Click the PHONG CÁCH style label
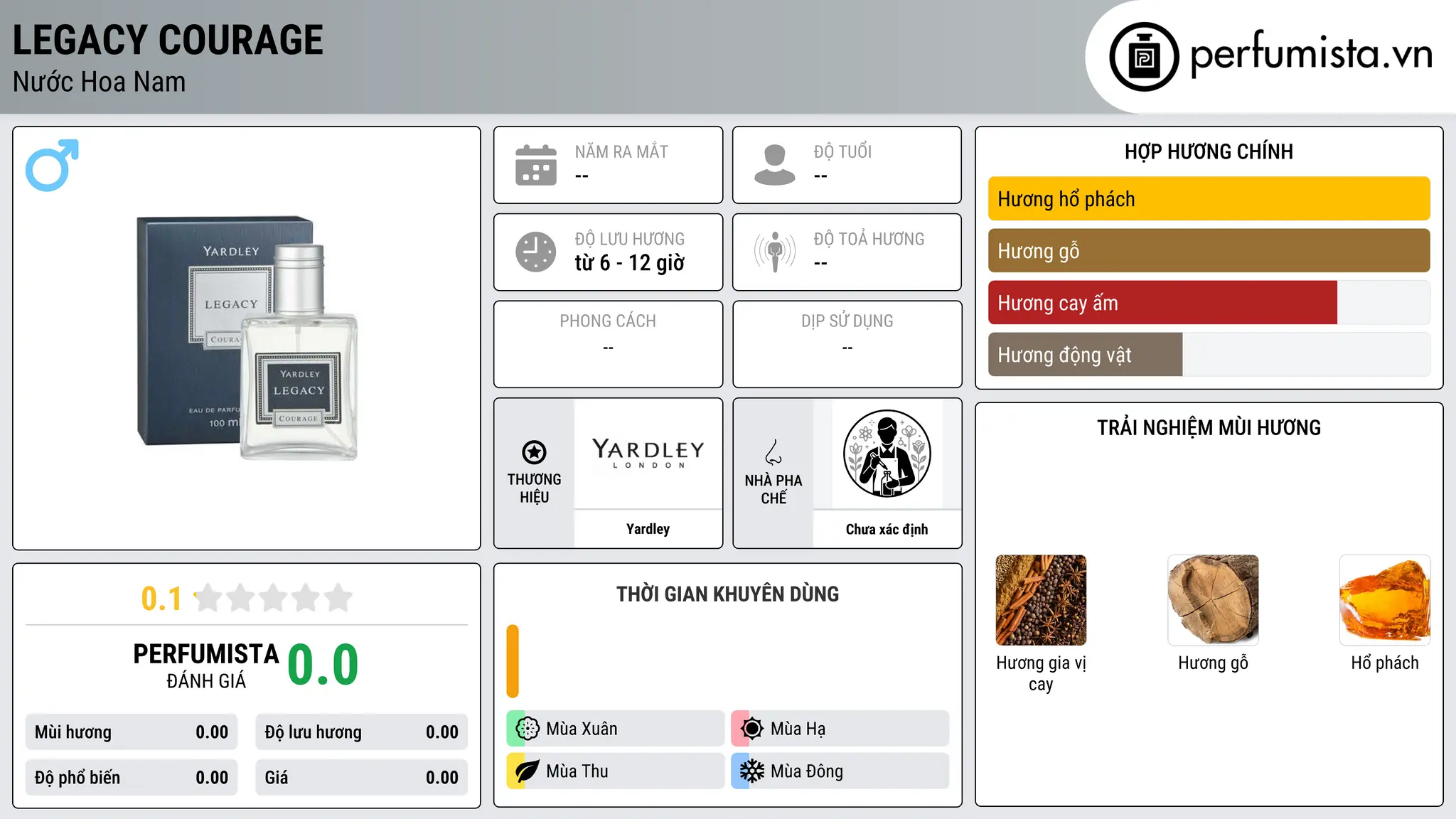The width and height of the screenshot is (1456, 819). (x=608, y=321)
